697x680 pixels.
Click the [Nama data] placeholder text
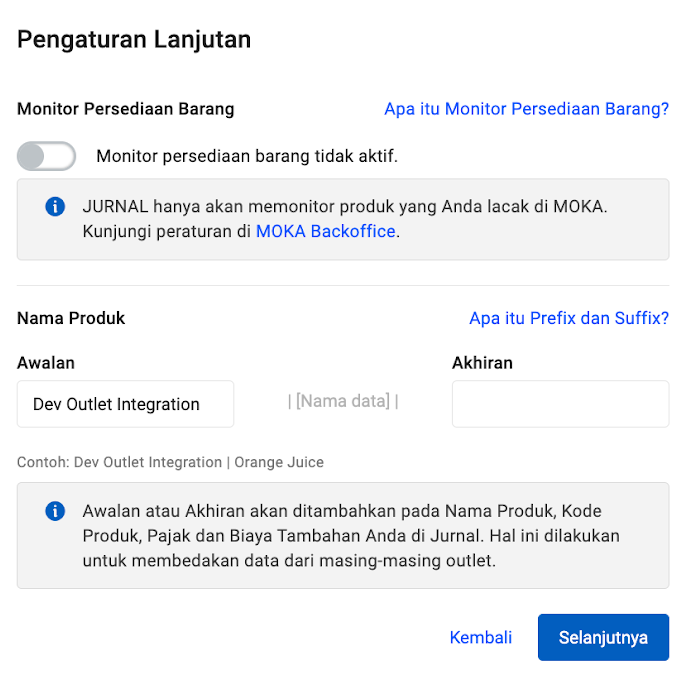tap(343, 401)
